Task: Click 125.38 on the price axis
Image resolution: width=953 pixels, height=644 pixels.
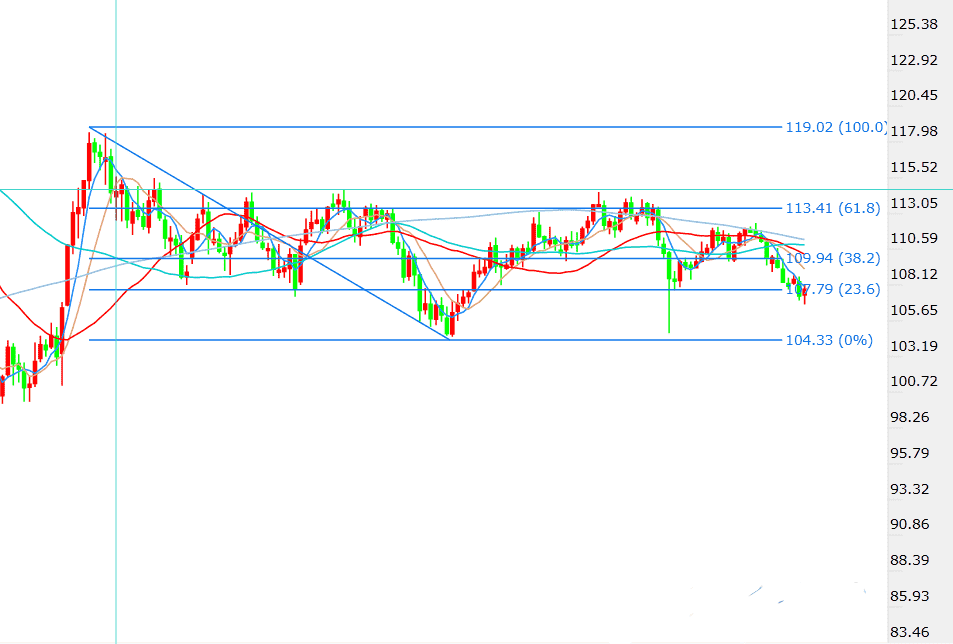Action: click(913, 24)
